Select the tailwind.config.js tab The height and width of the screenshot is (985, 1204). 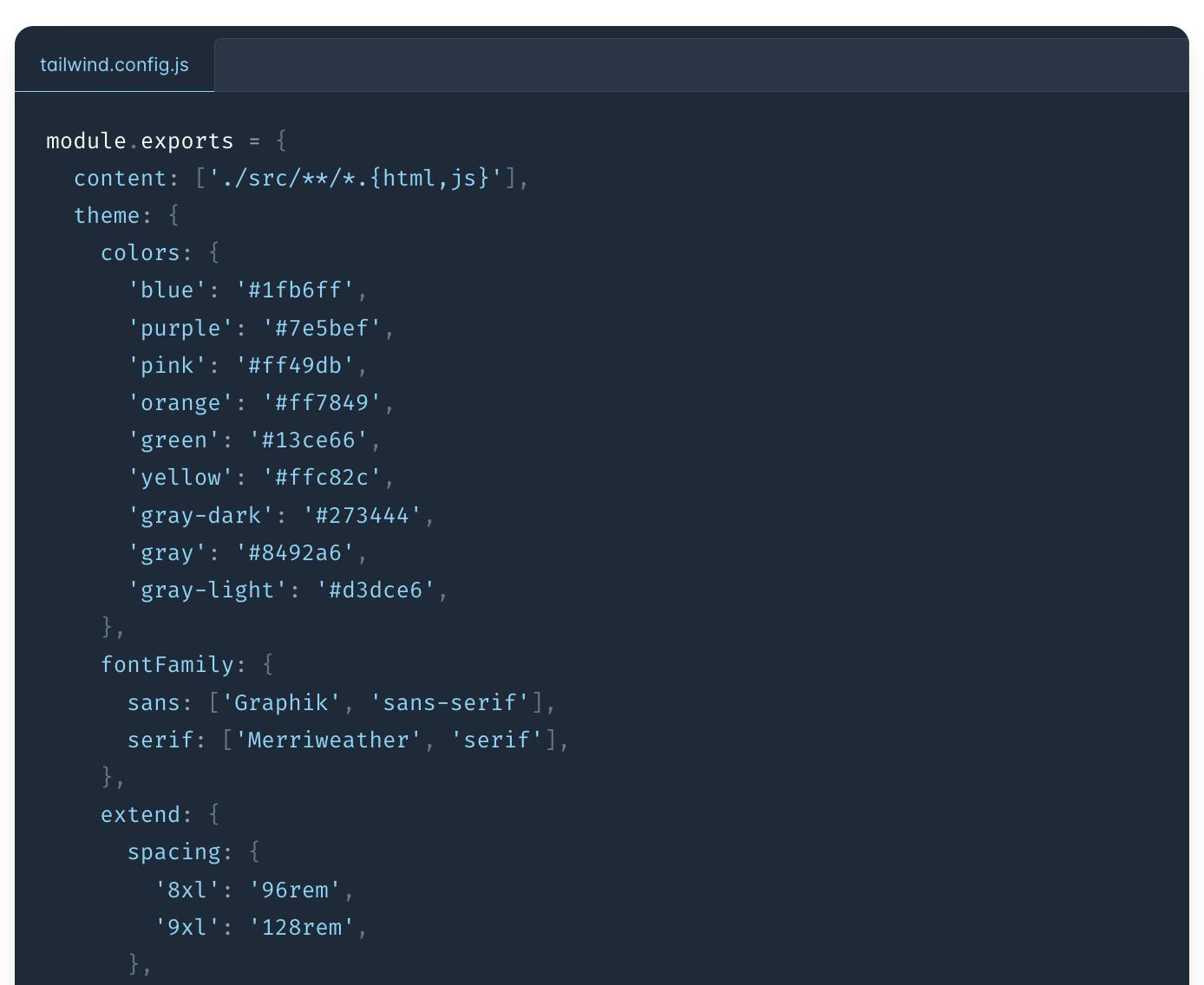click(x=115, y=65)
